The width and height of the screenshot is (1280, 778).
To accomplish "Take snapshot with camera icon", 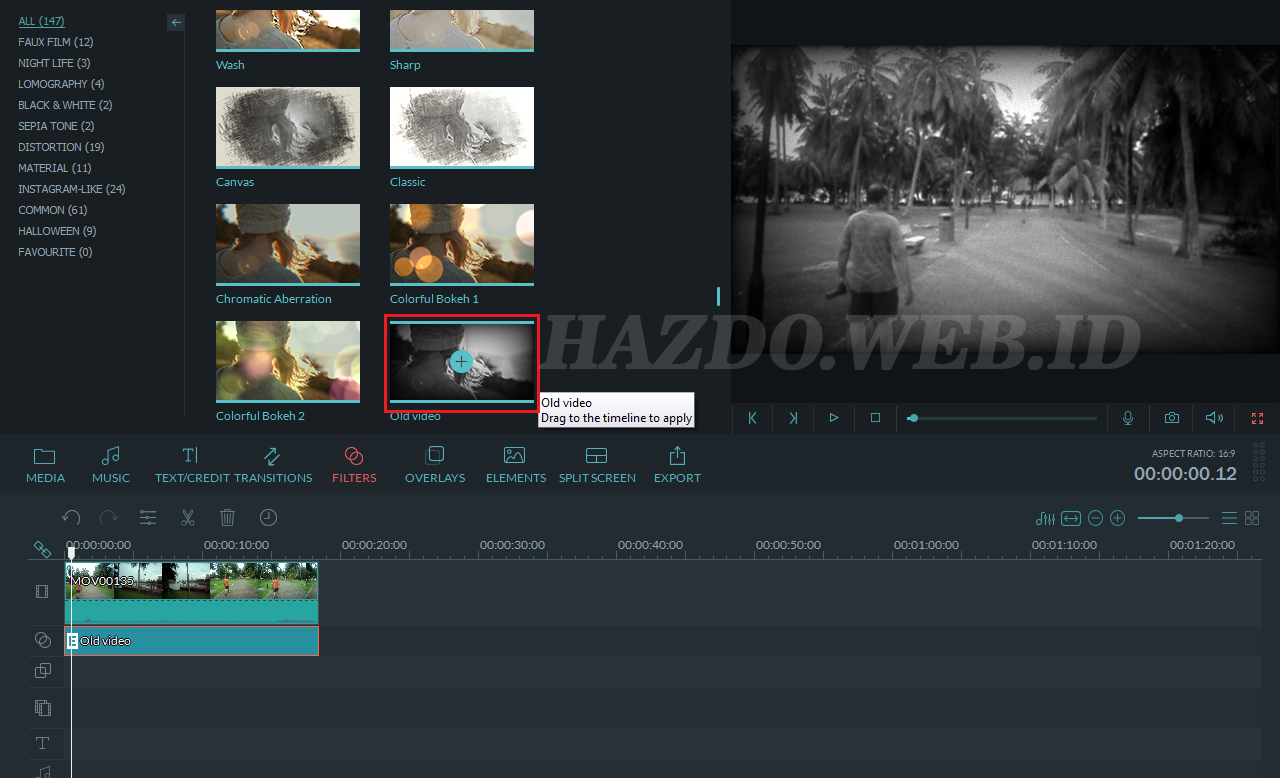I will point(1171,418).
